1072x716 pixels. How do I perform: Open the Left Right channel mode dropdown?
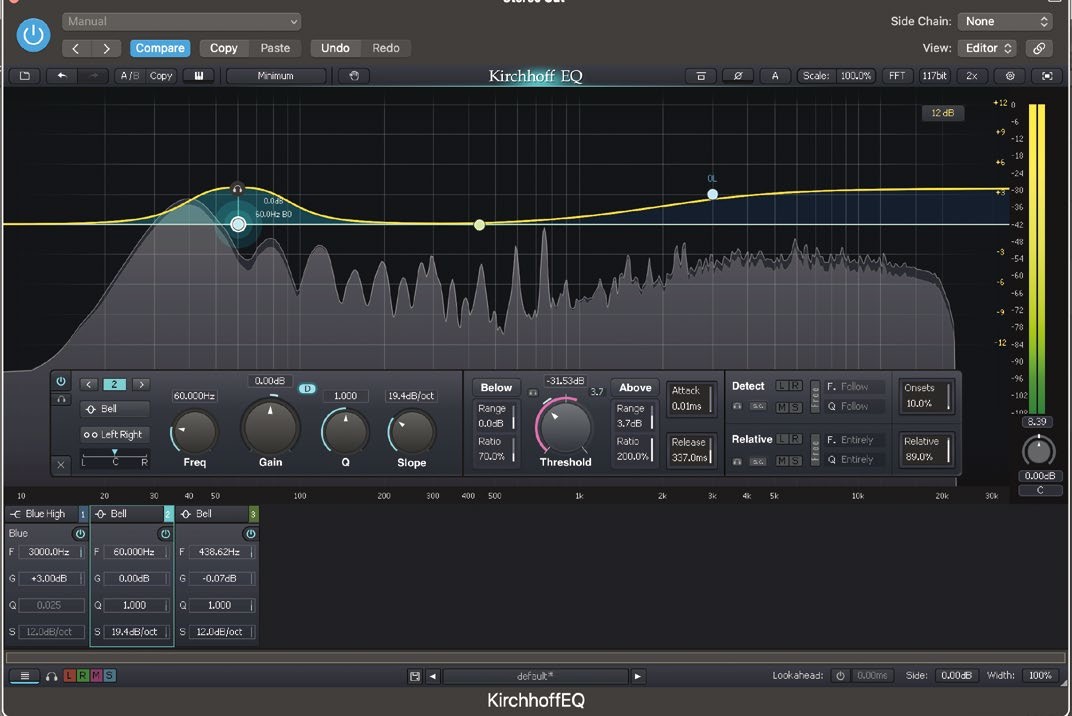tap(115, 434)
